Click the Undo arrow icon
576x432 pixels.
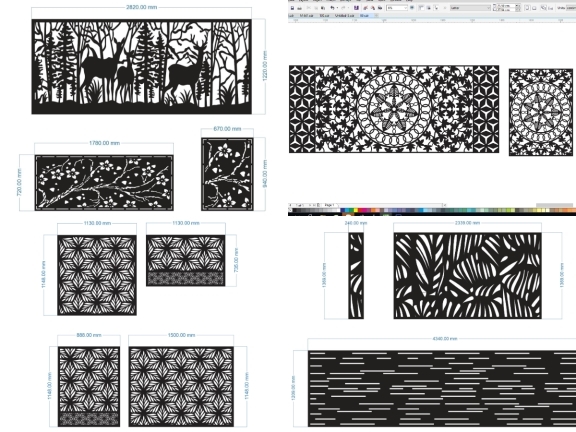pyautogui.click(x=332, y=8)
